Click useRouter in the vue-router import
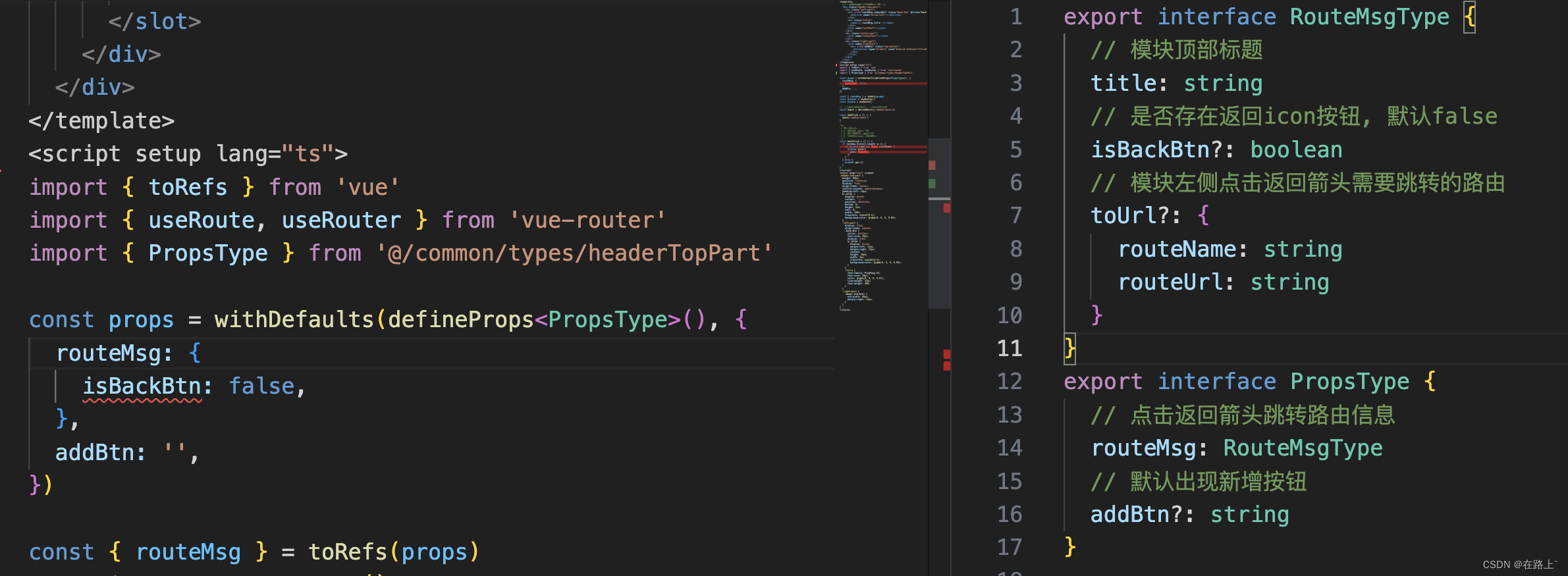1568x576 pixels. click(341, 221)
